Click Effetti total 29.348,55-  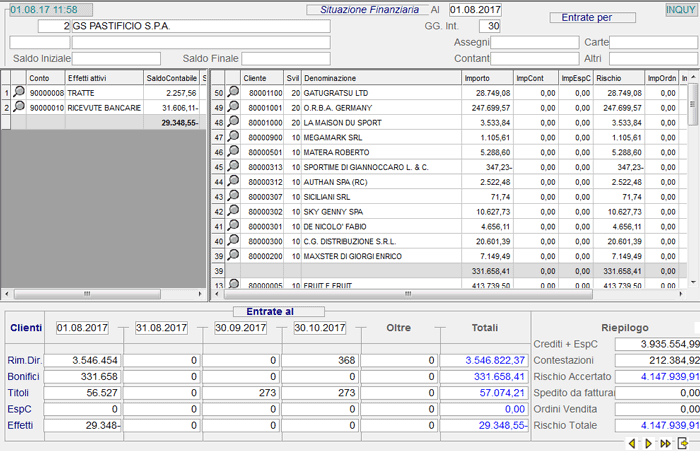(x=484, y=425)
